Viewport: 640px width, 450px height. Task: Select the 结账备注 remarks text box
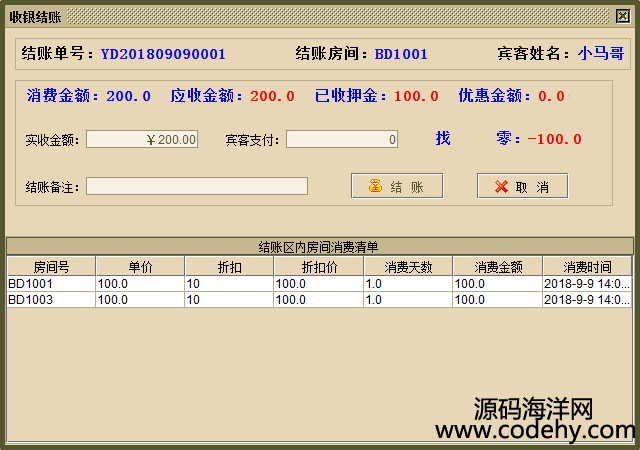[x=197, y=186]
